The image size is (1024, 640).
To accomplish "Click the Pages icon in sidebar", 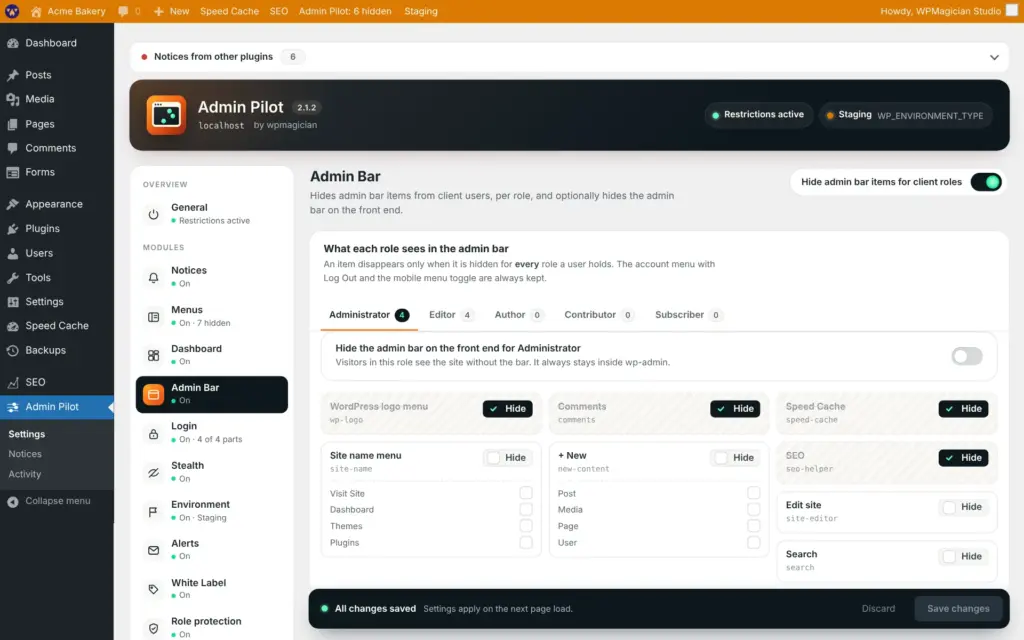I will tap(13, 124).
